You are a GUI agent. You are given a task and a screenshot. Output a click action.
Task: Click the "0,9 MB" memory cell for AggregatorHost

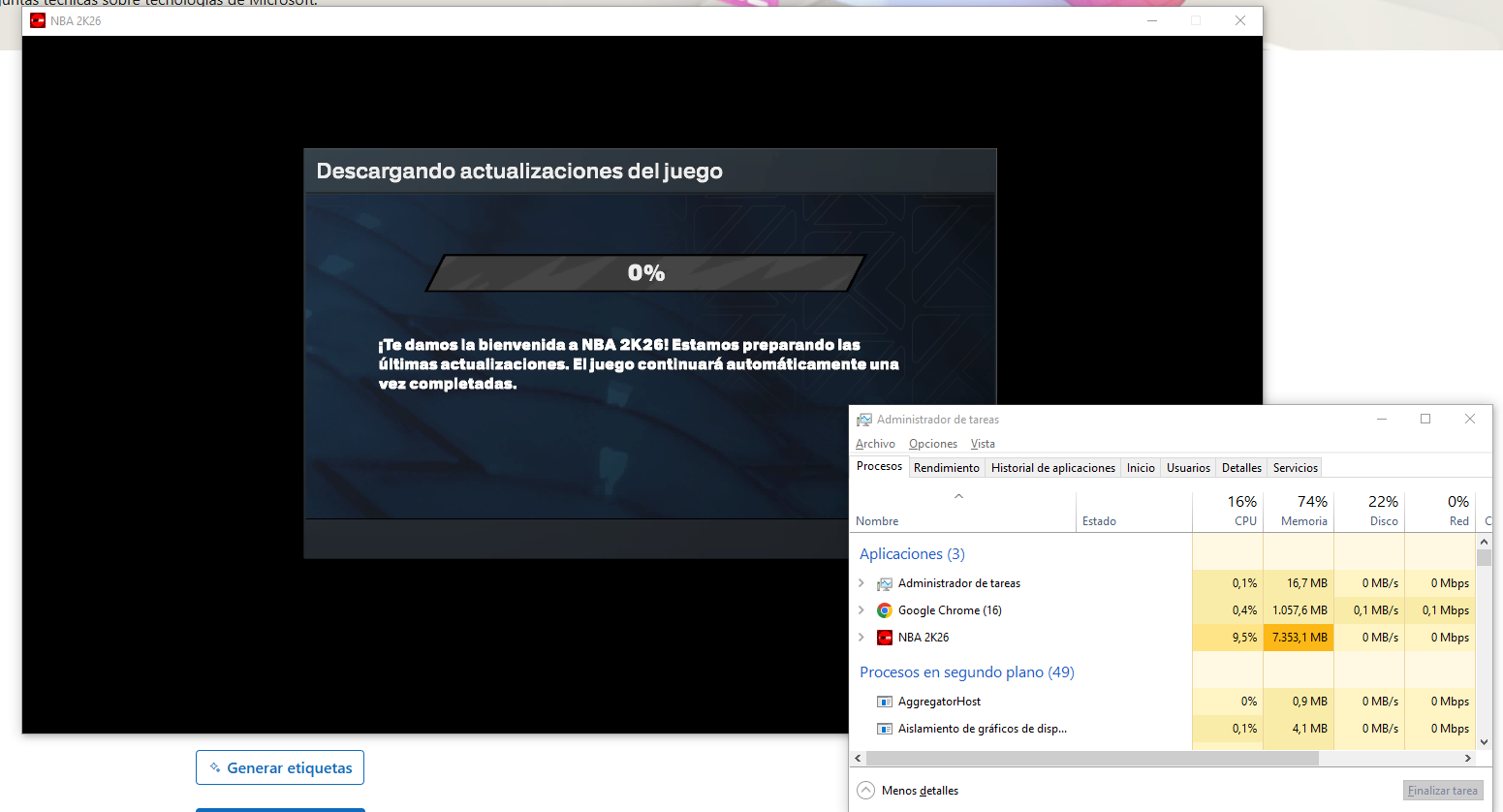tap(1299, 702)
